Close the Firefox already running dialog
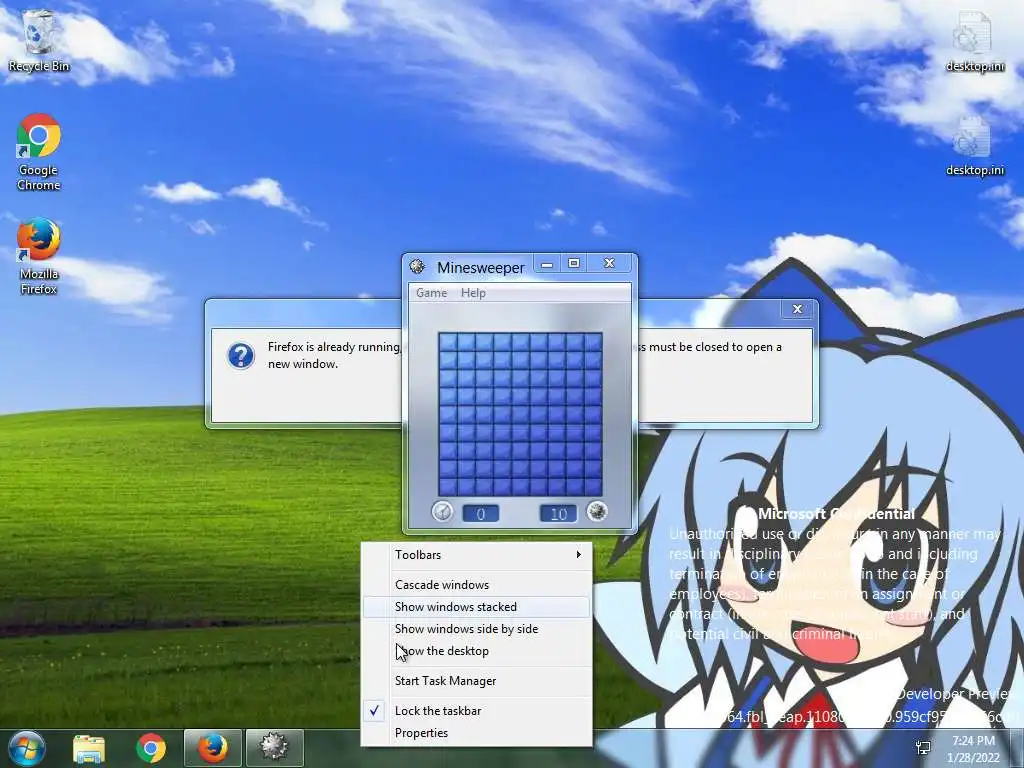This screenshot has width=1024, height=768. pyautogui.click(x=797, y=309)
